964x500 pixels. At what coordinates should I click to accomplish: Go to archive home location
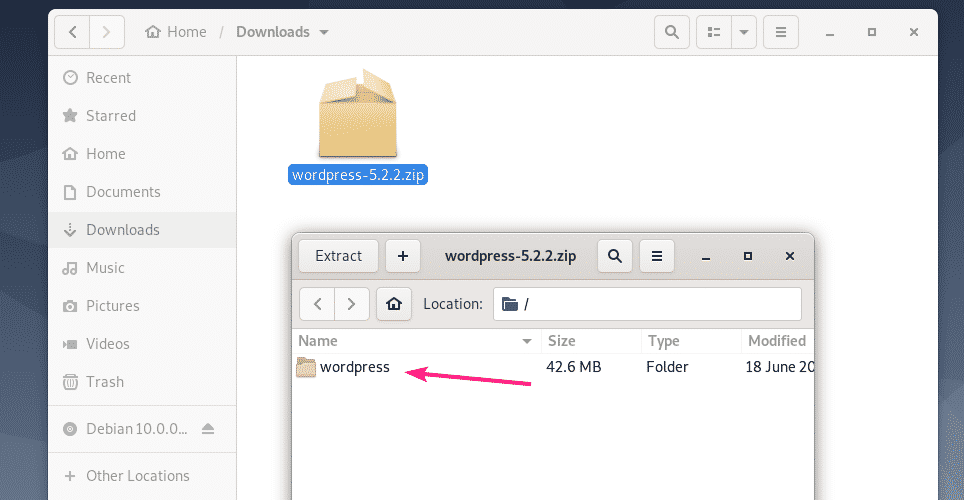point(394,304)
